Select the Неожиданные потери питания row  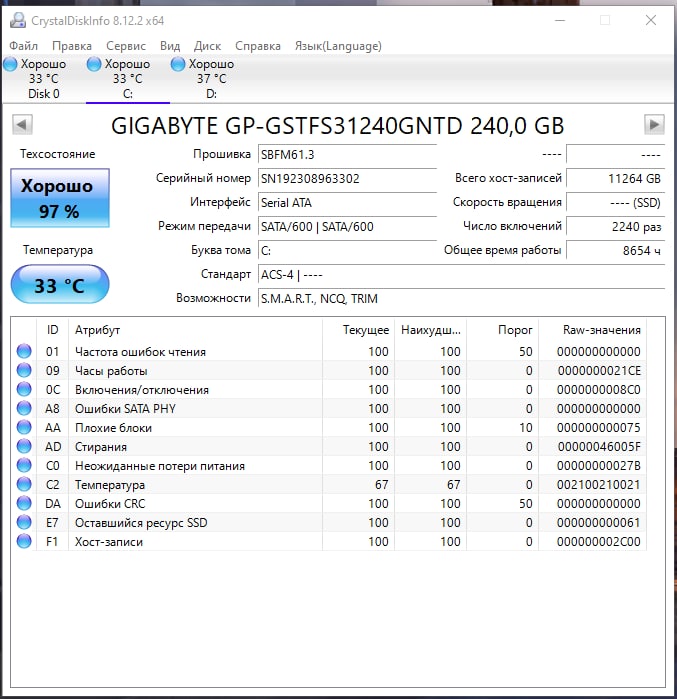pos(329,465)
